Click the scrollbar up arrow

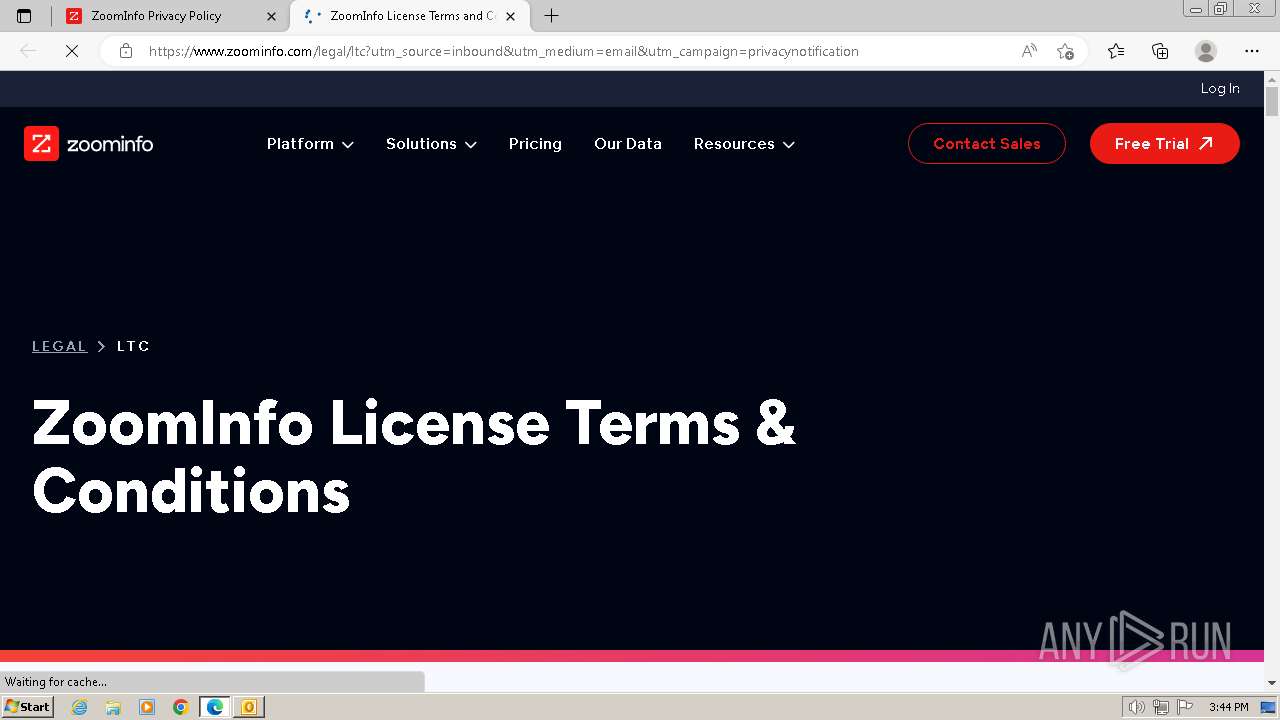1272,79
